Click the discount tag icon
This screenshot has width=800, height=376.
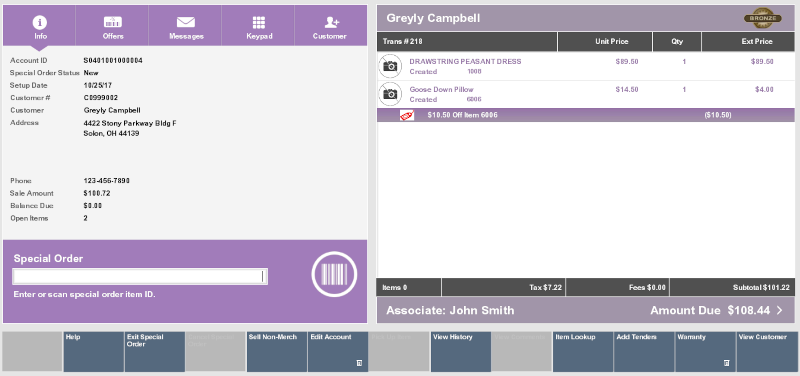[407, 115]
